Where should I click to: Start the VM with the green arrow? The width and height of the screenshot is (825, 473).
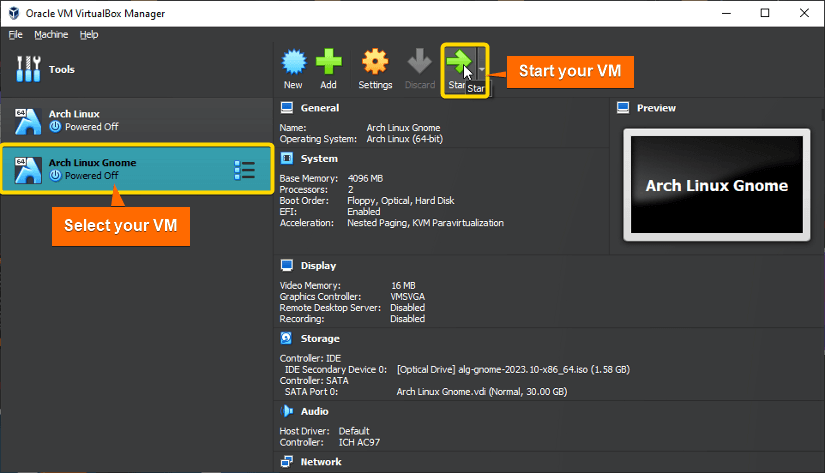tap(459, 62)
